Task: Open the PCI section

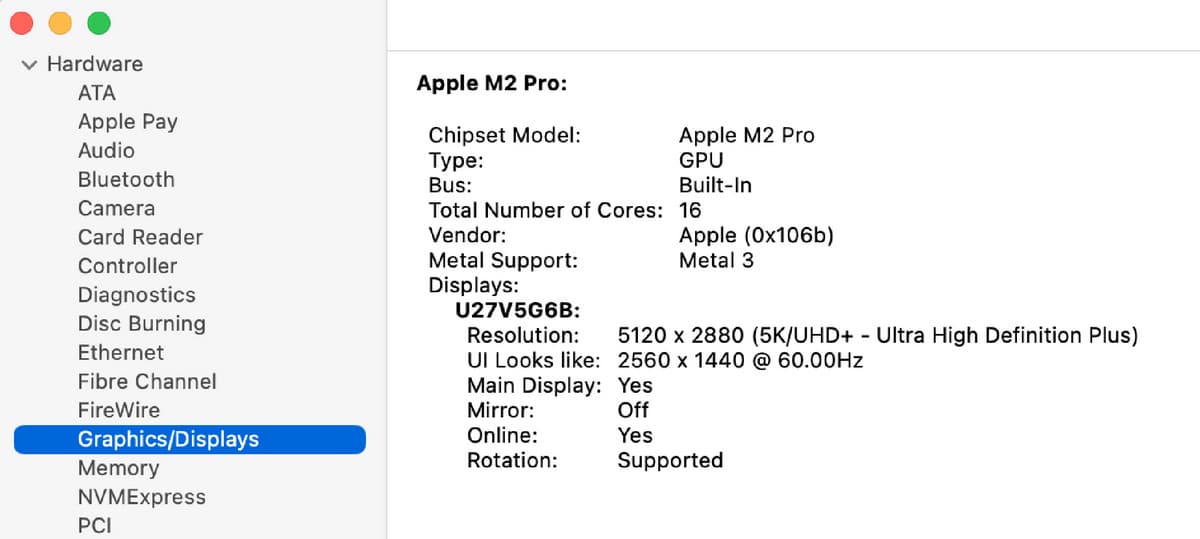Action: click(95, 525)
